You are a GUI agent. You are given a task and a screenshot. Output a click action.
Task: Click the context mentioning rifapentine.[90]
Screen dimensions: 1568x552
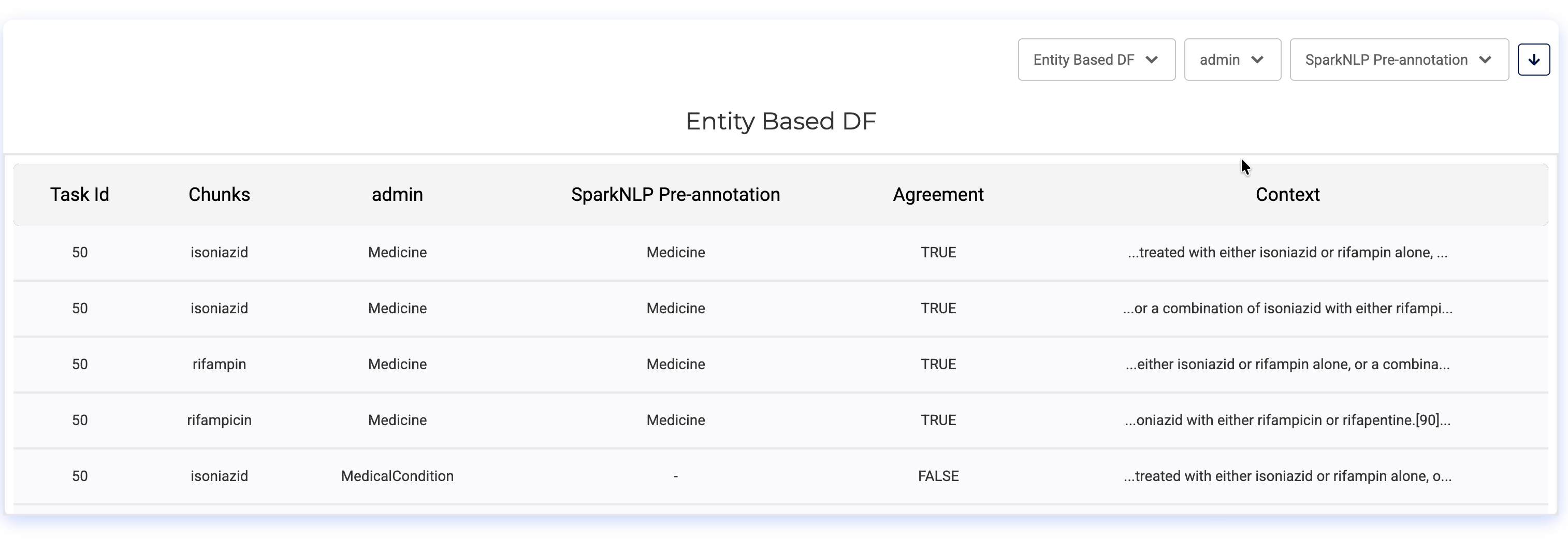pyautogui.click(x=1287, y=420)
